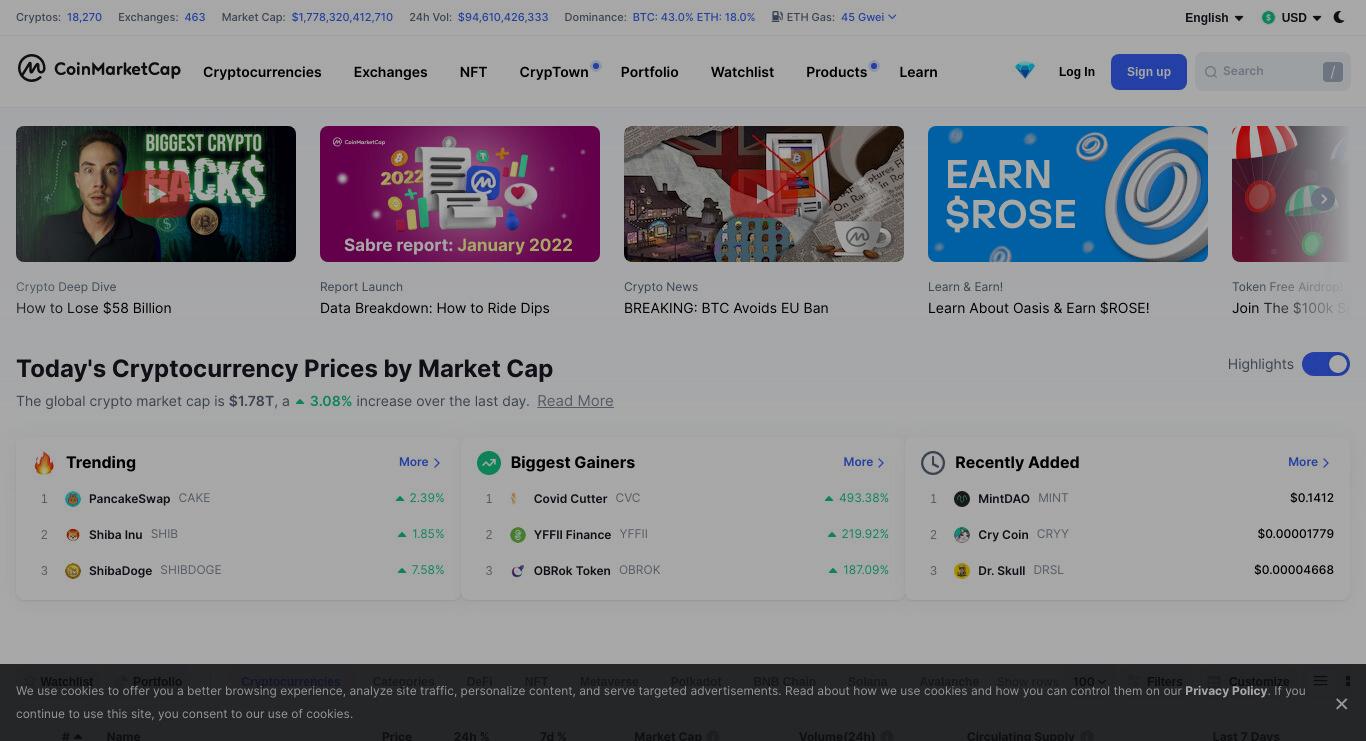Open the NFT menu item
1366x741 pixels.
pos(473,72)
